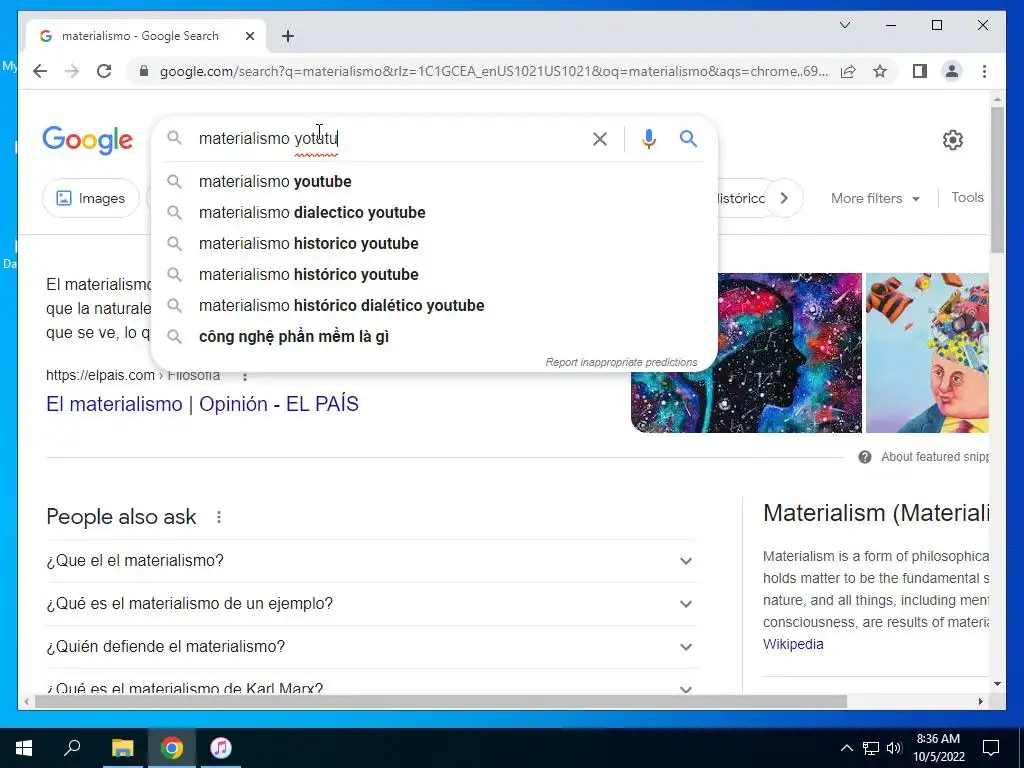Viewport: 1024px width, 768px height.
Task: Open a new tab with plus button
Action: click(x=288, y=36)
